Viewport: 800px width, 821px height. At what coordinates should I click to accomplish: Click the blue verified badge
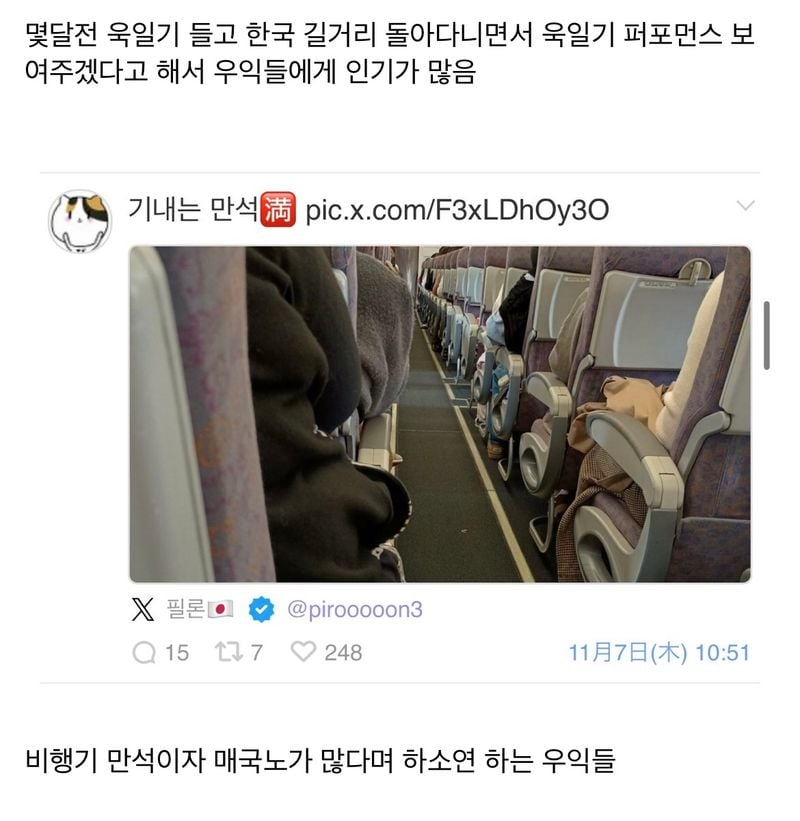click(x=261, y=609)
